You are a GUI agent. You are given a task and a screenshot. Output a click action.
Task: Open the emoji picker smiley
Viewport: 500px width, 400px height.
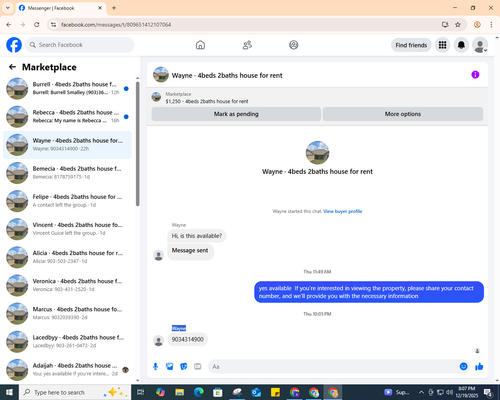pyautogui.click(x=463, y=367)
